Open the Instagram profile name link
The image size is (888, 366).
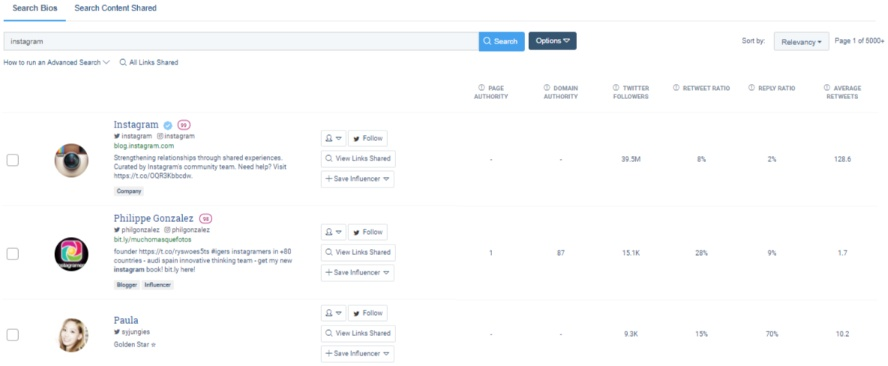point(136,125)
